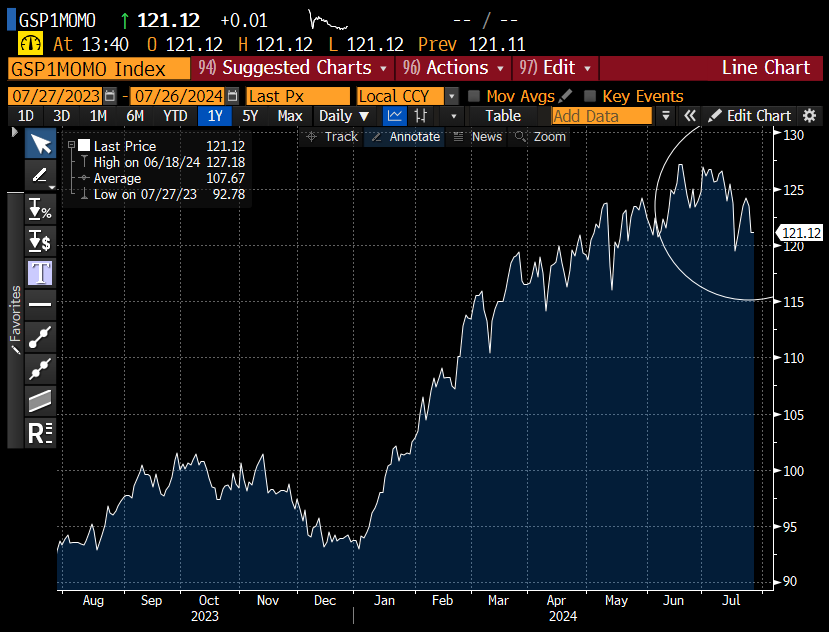Click the News button

coord(478,136)
